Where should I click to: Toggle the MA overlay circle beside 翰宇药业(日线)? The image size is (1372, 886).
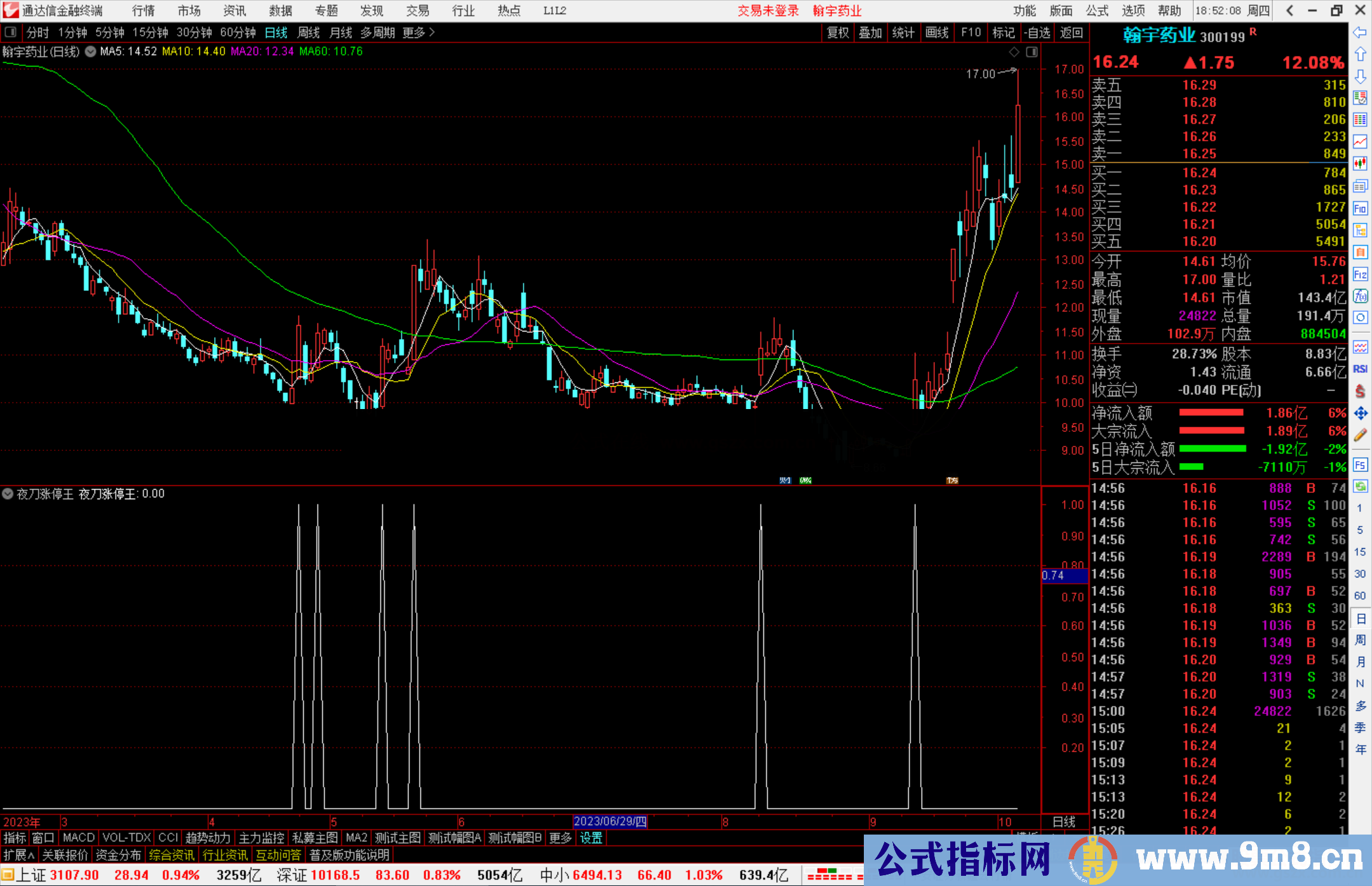coord(90,51)
